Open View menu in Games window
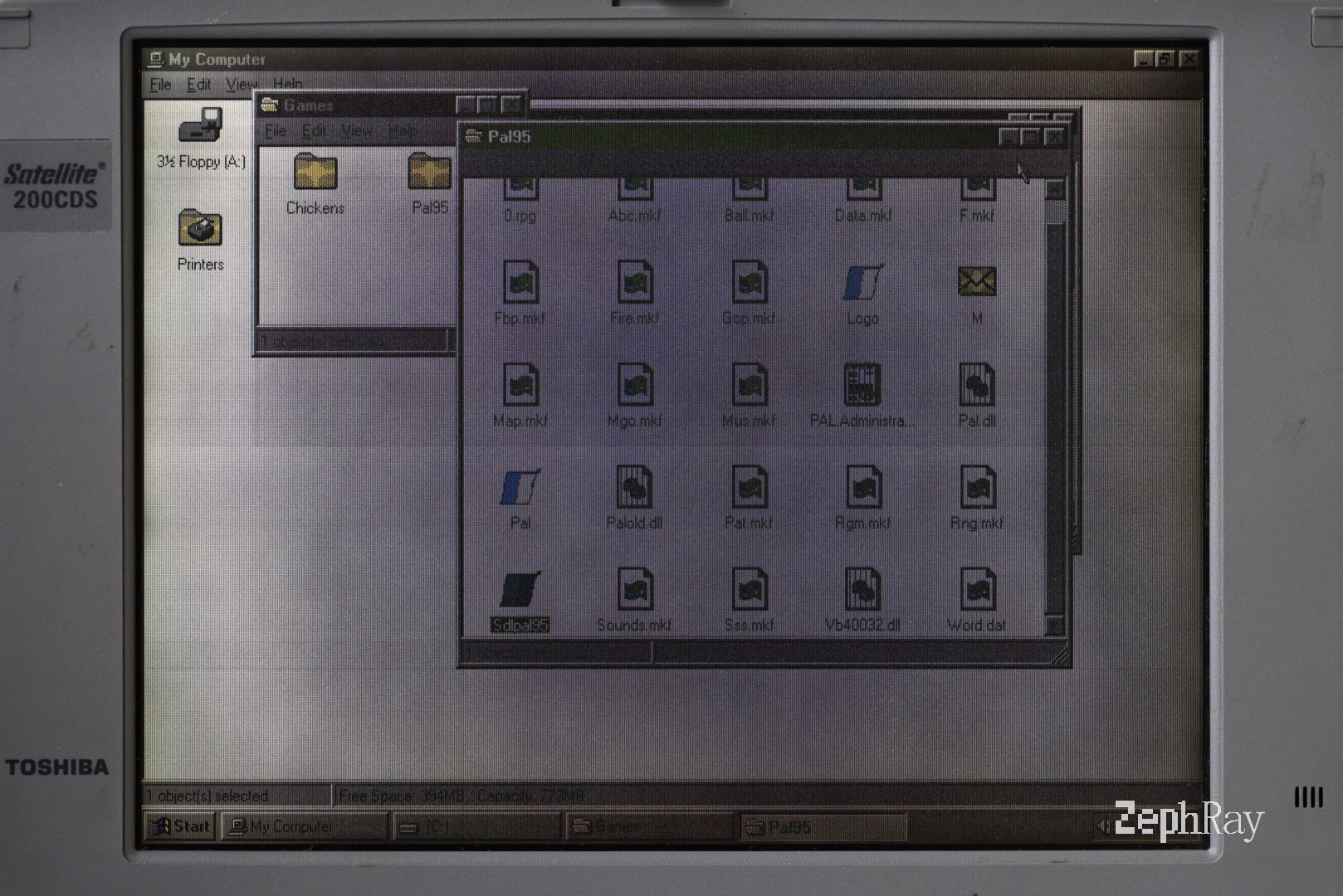 click(x=356, y=131)
